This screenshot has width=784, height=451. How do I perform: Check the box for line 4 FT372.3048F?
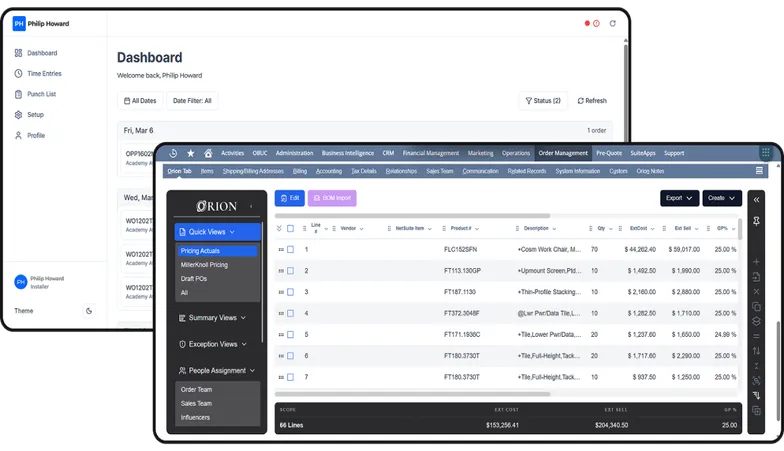coord(290,314)
